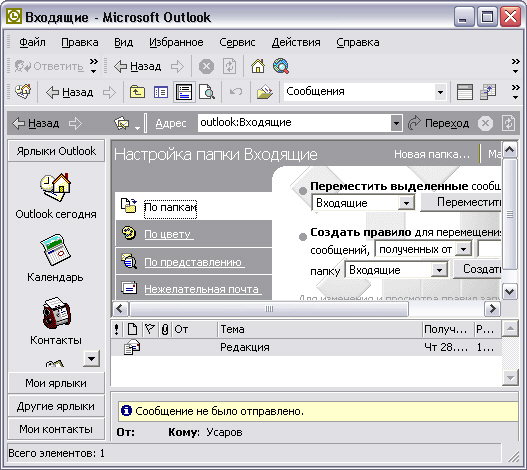This screenshot has width=527, height=470.
Task: Open the rule target folder Входящие dropdown
Action: 439,270
